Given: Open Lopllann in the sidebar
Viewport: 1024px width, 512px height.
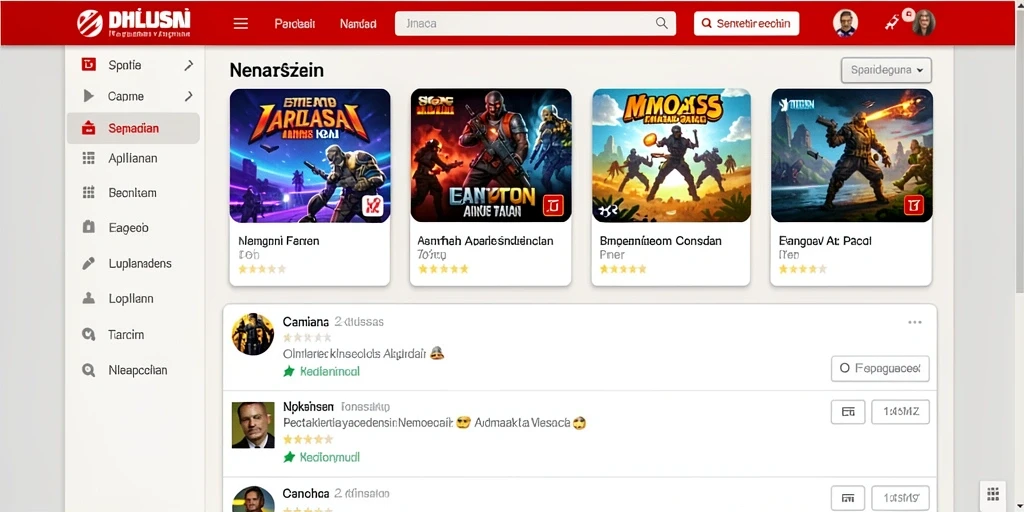Looking at the screenshot, I should 133,298.
